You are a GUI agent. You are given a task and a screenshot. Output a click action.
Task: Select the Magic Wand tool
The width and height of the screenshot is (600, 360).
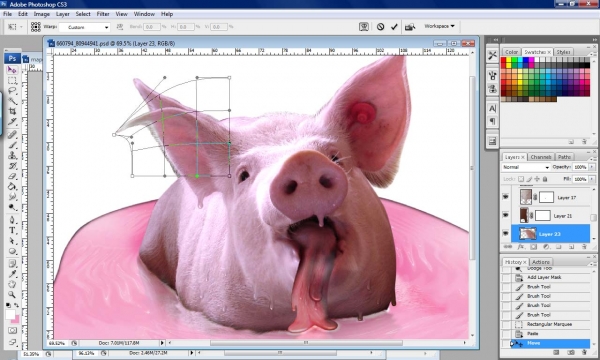[x=12, y=101]
